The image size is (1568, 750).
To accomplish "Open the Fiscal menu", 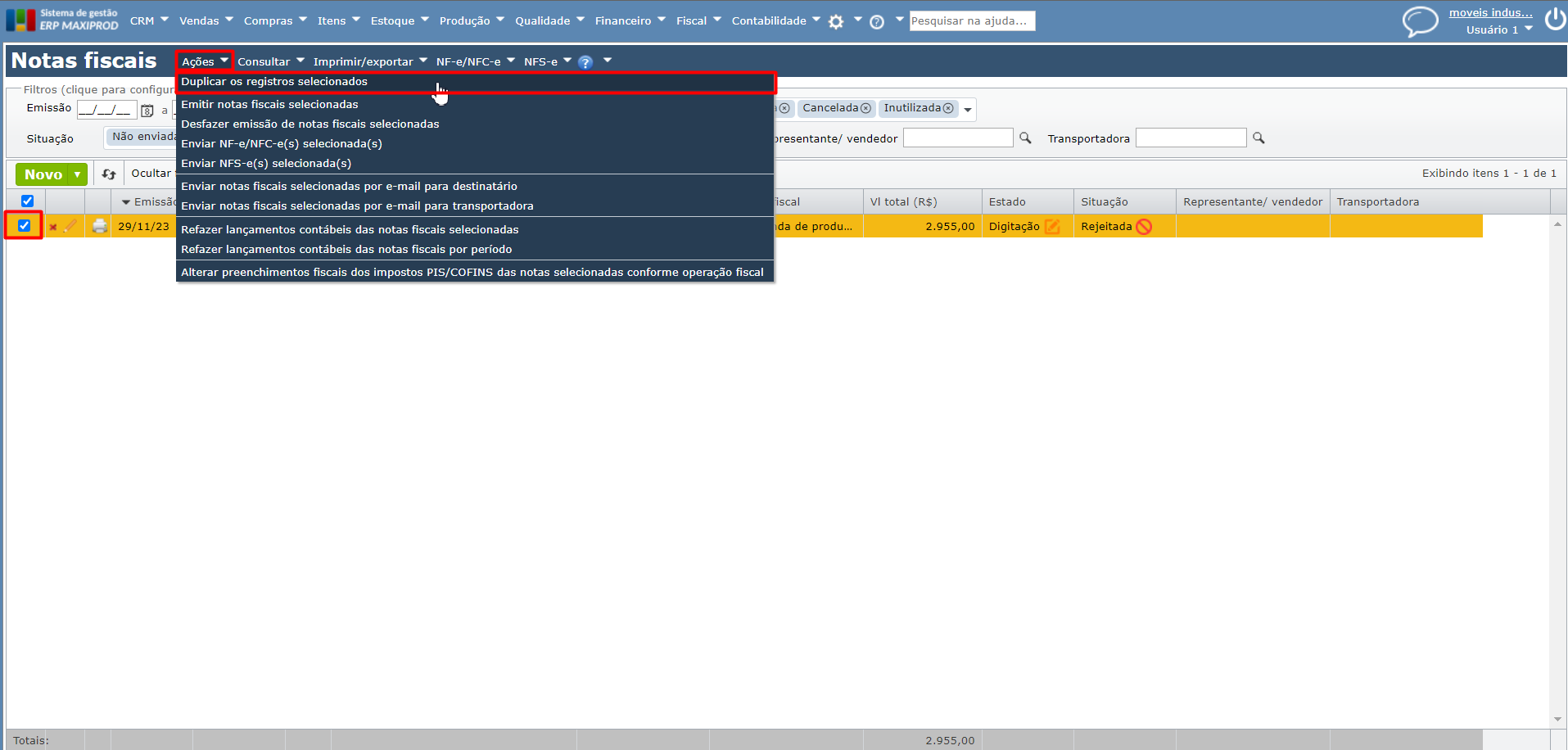I will (x=698, y=20).
